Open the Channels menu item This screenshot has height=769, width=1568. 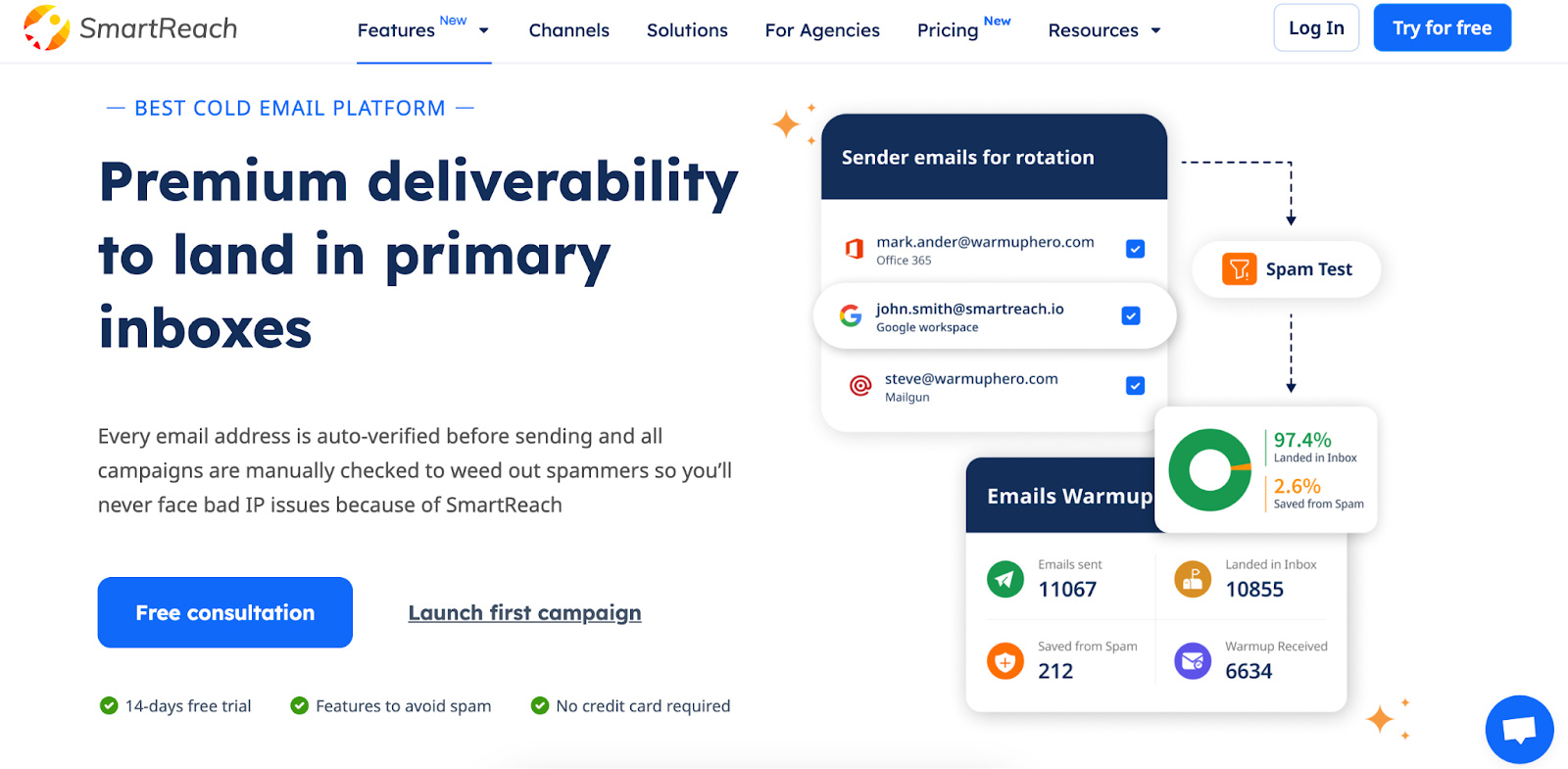pyautogui.click(x=568, y=30)
